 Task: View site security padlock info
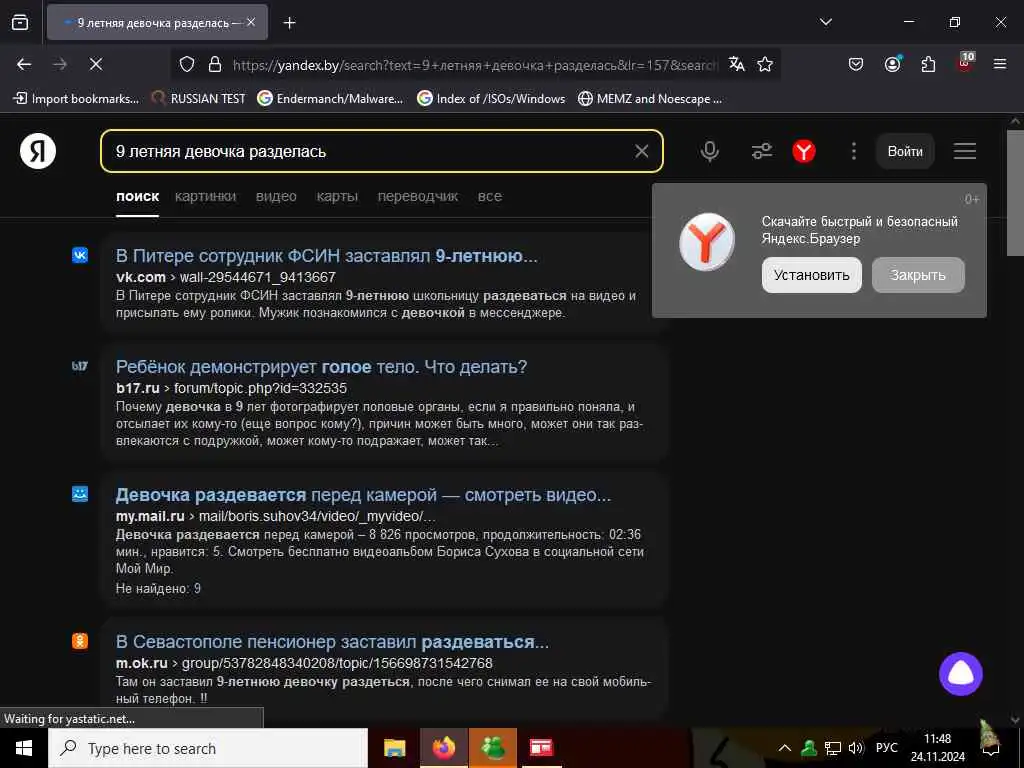pyautogui.click(x=215, y=64)
